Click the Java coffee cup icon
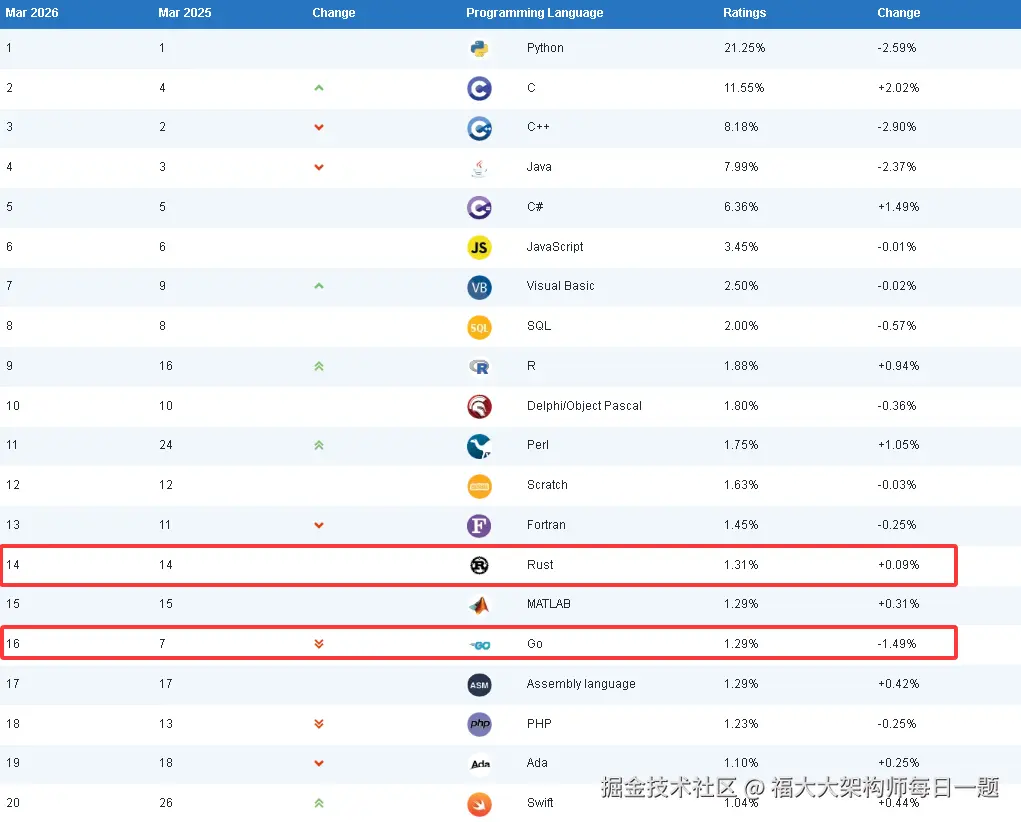1021x822 pixels. 479,168
